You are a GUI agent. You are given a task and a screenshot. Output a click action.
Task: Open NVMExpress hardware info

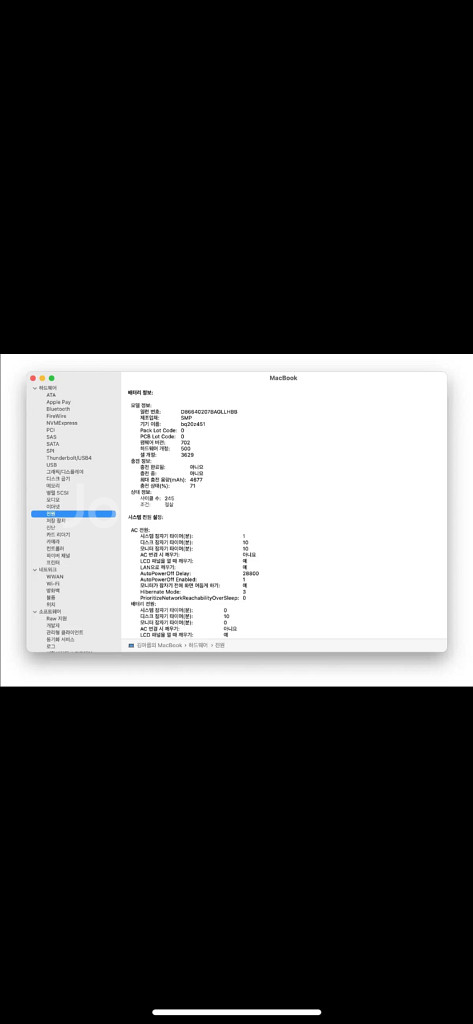(x=61, y=423)
